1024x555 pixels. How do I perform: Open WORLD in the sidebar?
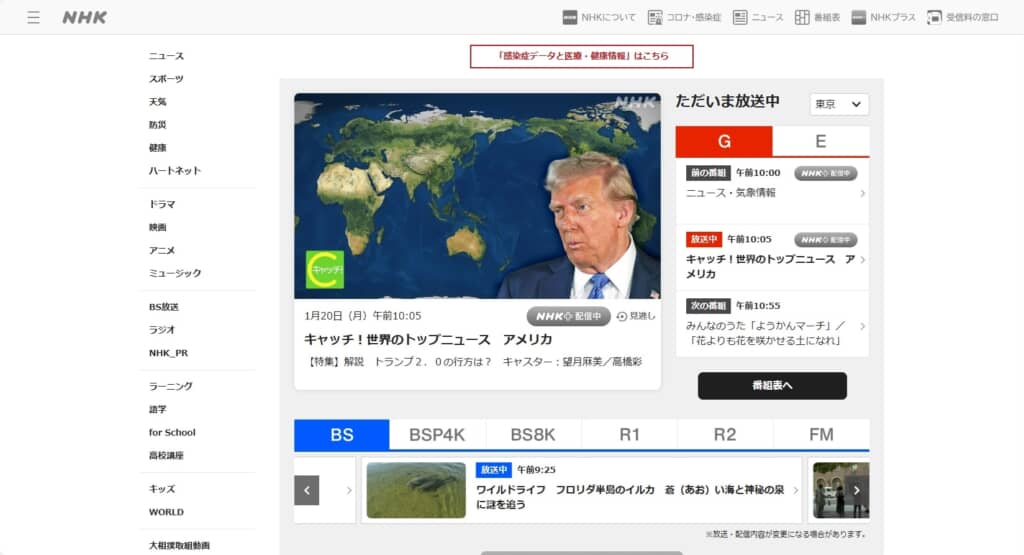coord(166,512)
